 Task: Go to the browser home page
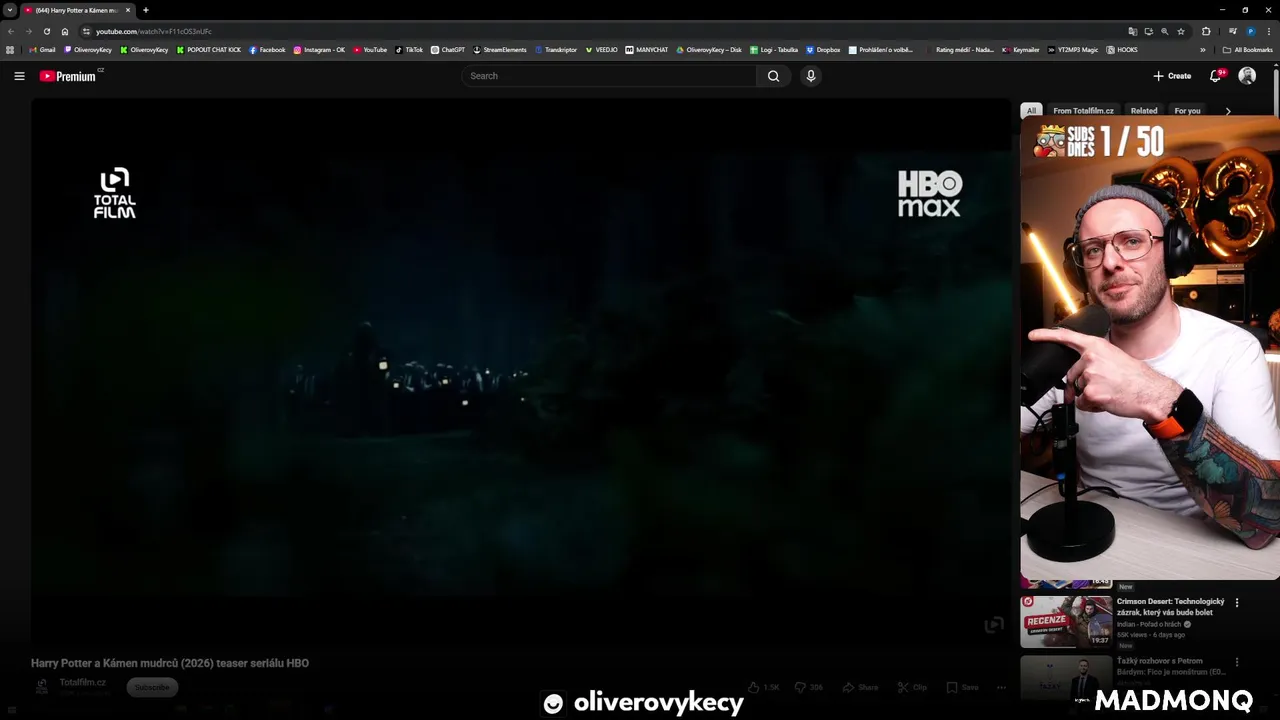coord(65,31)
